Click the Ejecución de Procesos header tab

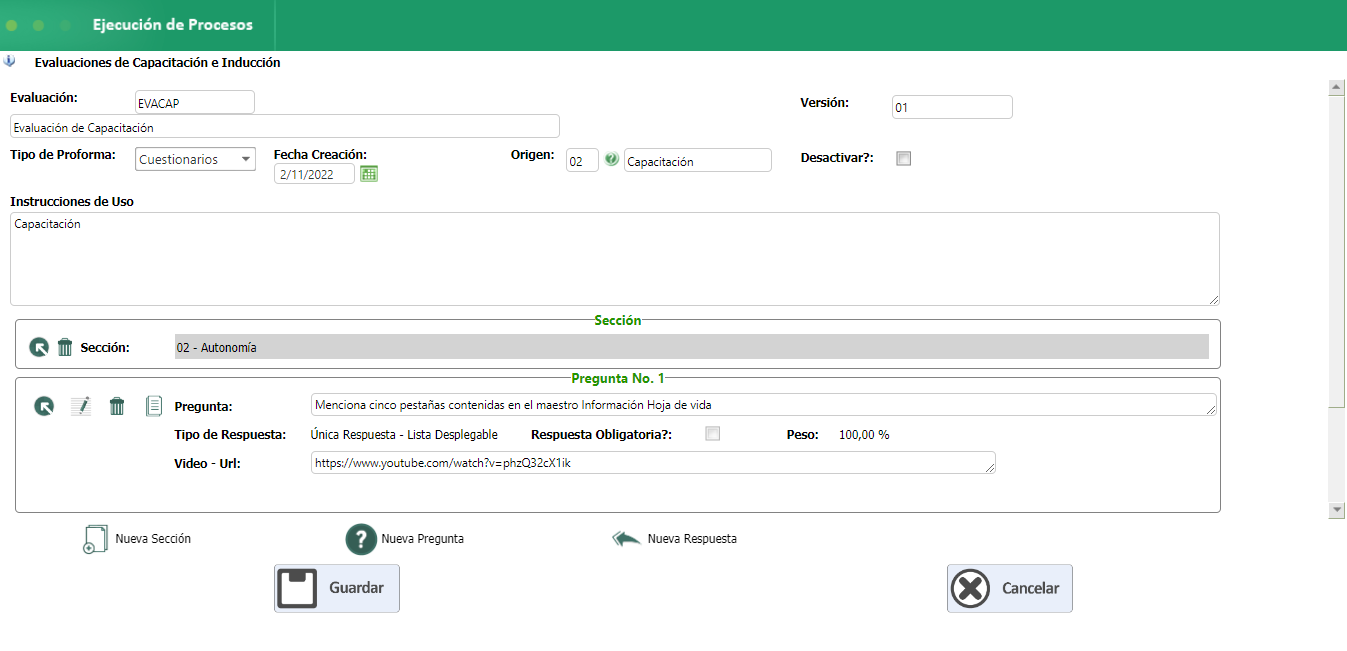[x=173, y=25]
